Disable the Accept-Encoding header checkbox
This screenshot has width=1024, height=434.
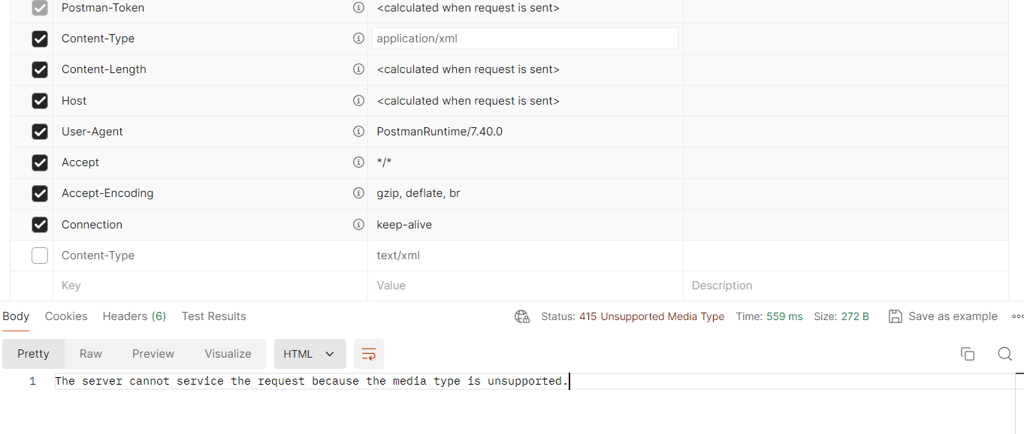[40, 193]
